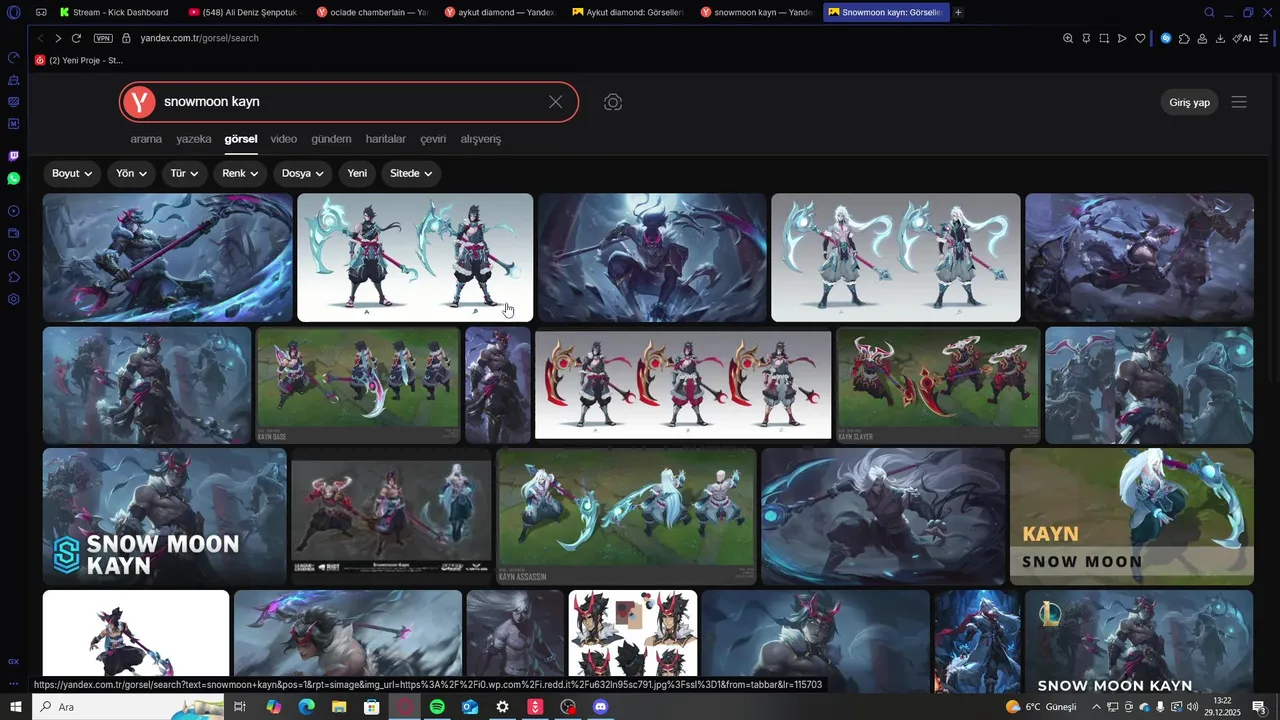Image resolution: width=1280 pixels, height=720 pixels.
Task: Open Spotify from the taskbar
Action: 437,707
